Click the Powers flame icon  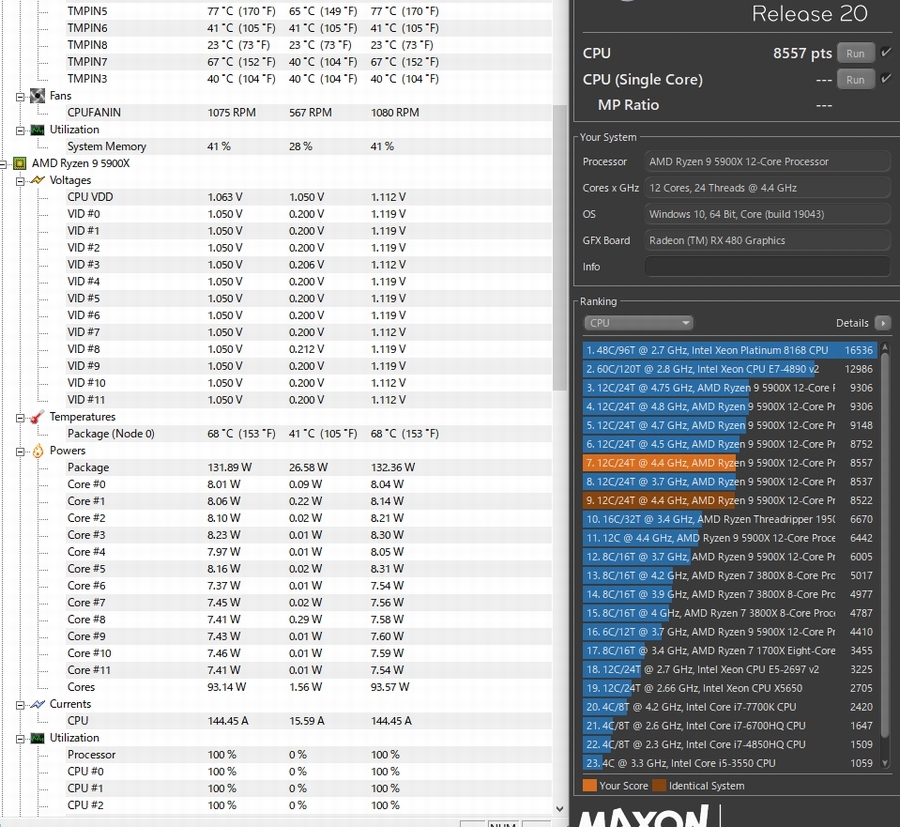pyautogui.click(x=37, y=451)
